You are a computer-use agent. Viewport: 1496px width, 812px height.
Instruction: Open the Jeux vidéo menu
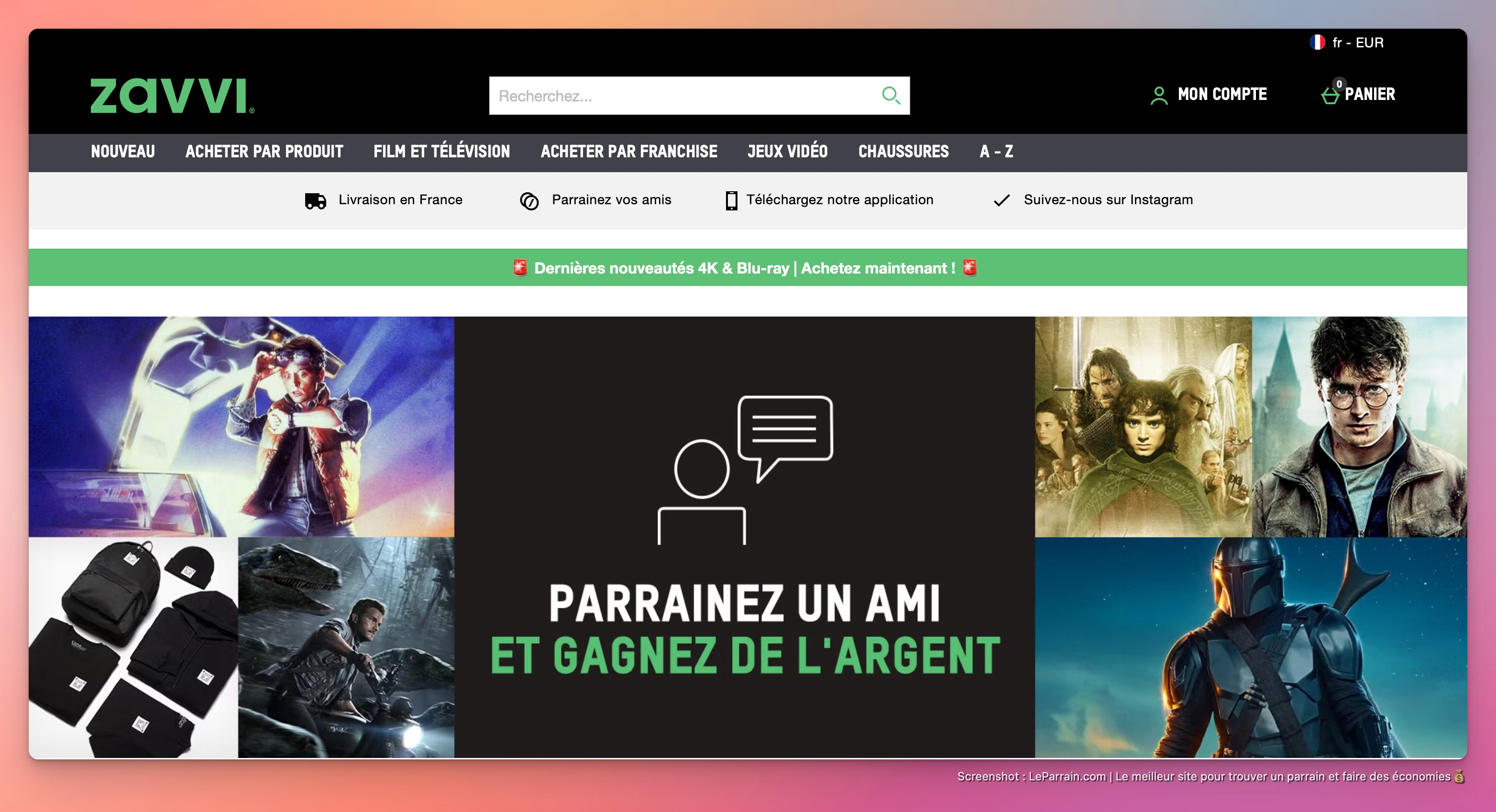(788, 151)
